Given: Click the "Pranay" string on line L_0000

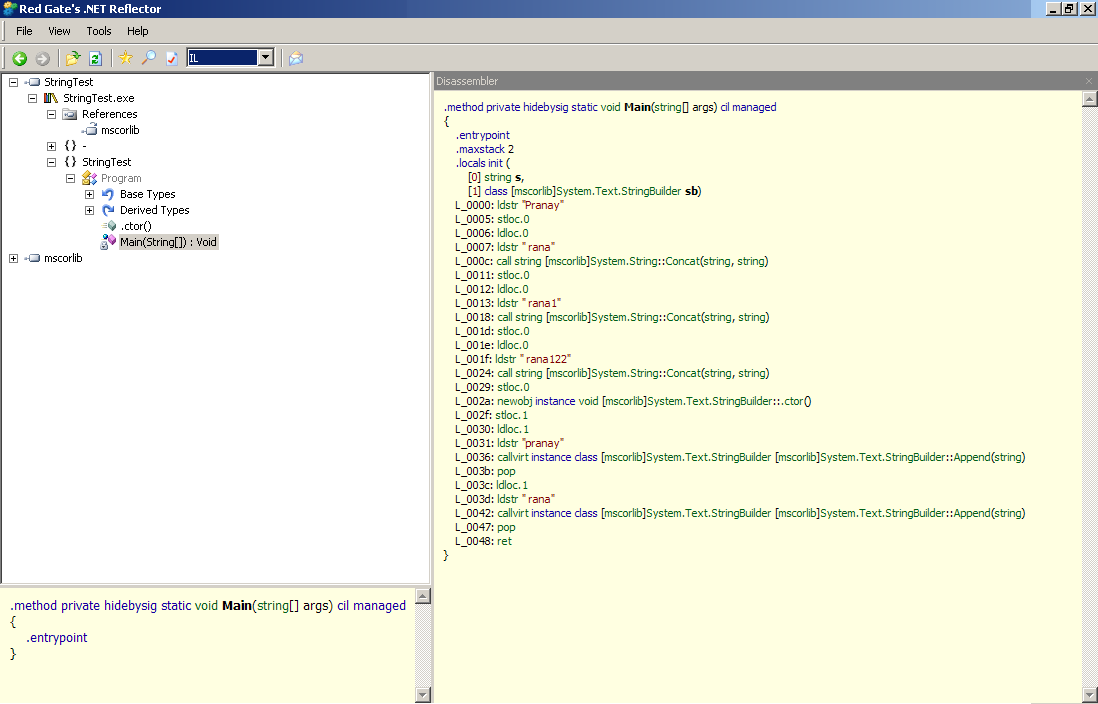Looking at the screenshot, I should coord(543,205).
